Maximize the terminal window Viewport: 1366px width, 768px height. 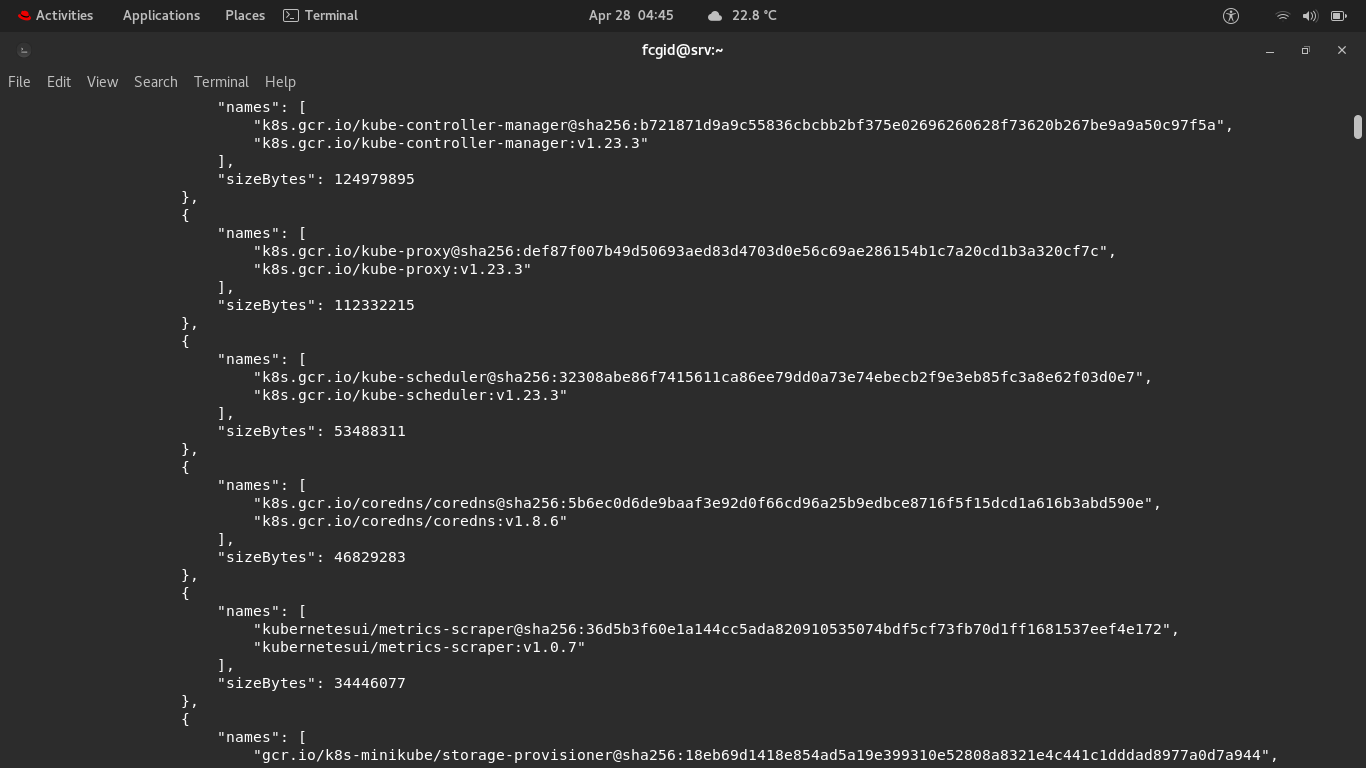point(1305,50)
